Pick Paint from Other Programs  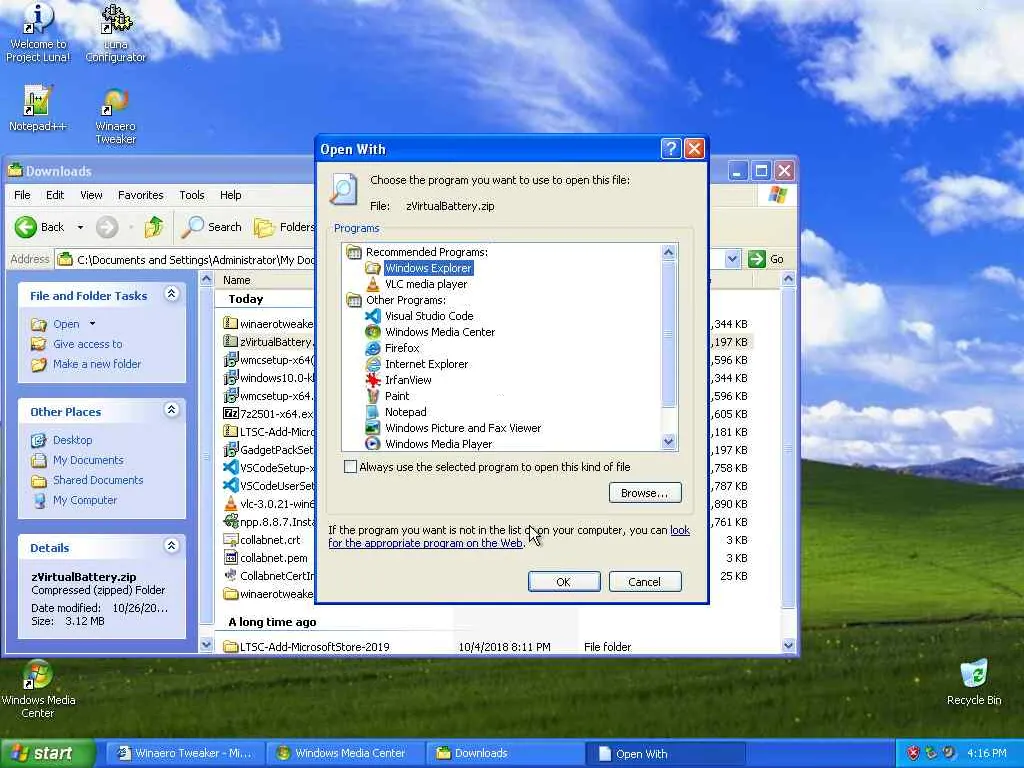[x=396, y=396]
